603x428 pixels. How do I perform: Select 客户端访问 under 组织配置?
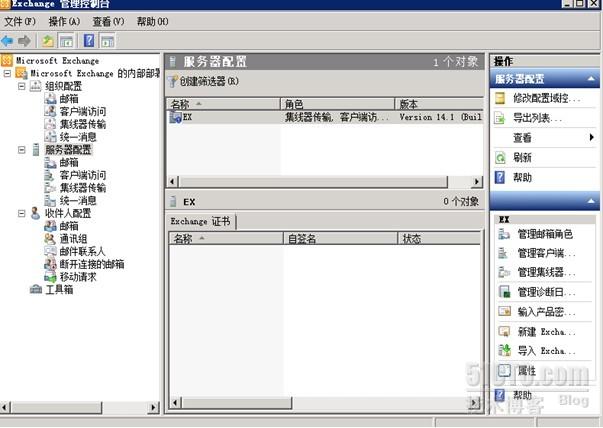click(83, 112)
